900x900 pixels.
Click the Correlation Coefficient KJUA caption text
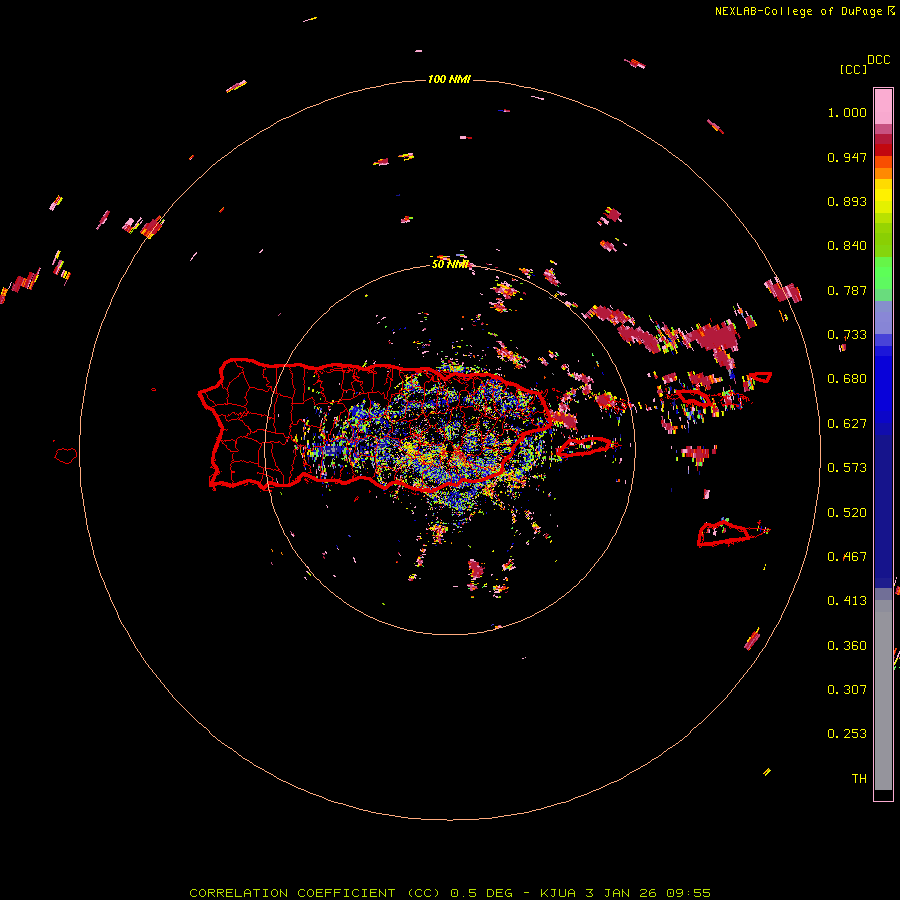[450, 893]
